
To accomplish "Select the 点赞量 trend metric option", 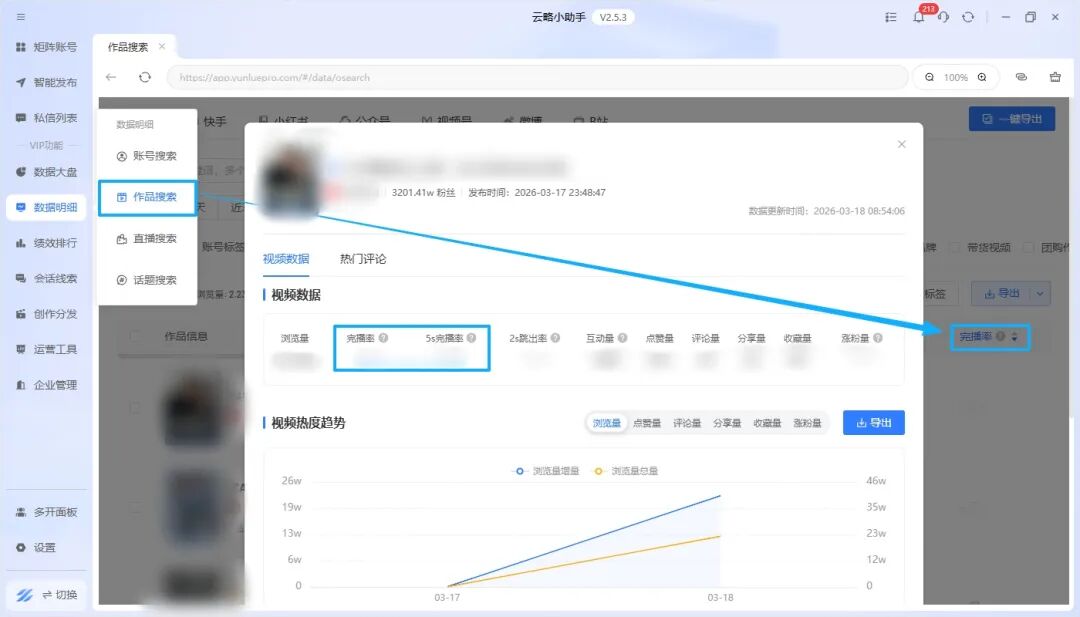I will pos(647,423).
